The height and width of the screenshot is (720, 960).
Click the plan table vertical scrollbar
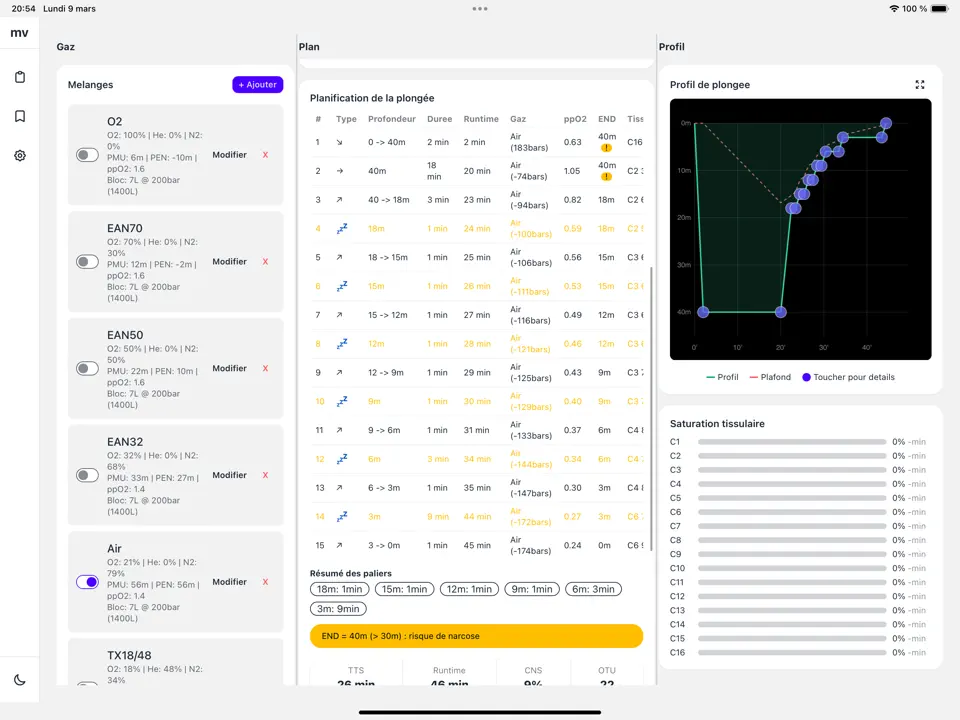652,400
